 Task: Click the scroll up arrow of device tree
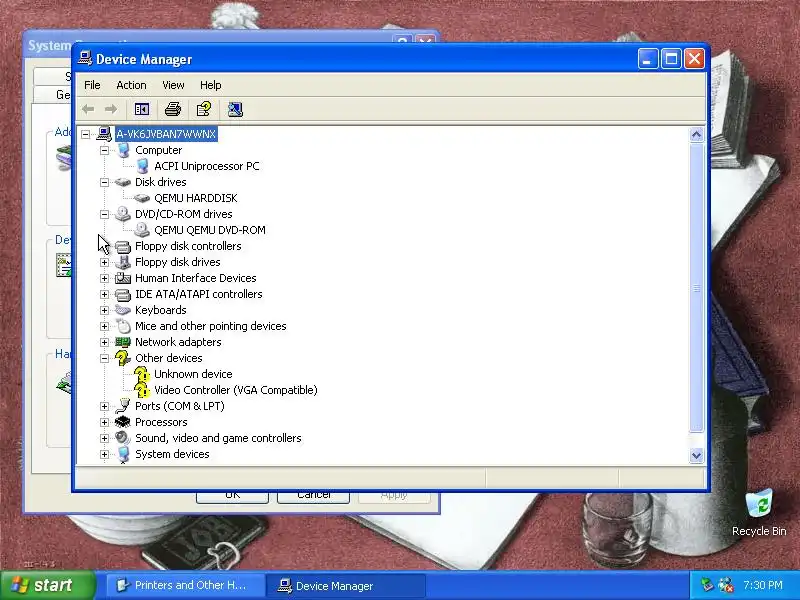click(x=696, y=135)
